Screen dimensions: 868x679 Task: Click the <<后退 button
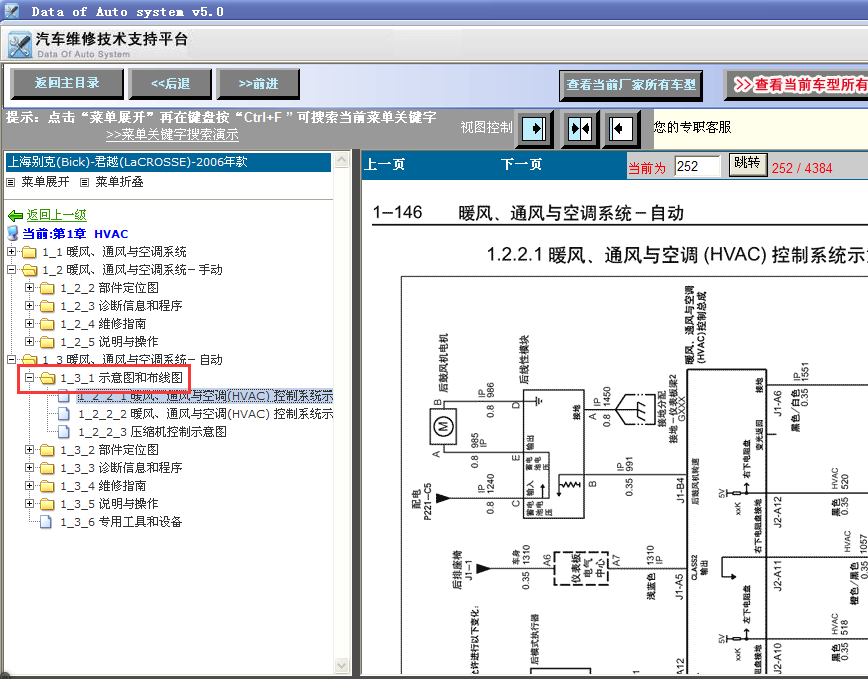click(170, 84)
